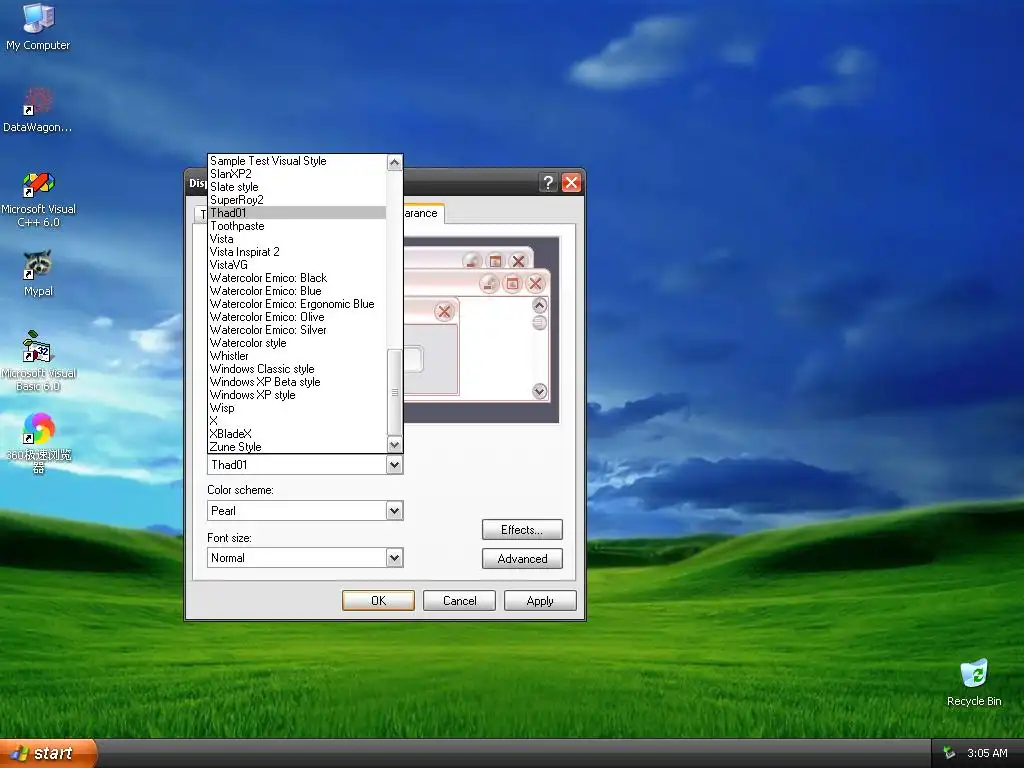Choose Windows Classic style
Screen dimensions: 1024x768
(297, 369)
